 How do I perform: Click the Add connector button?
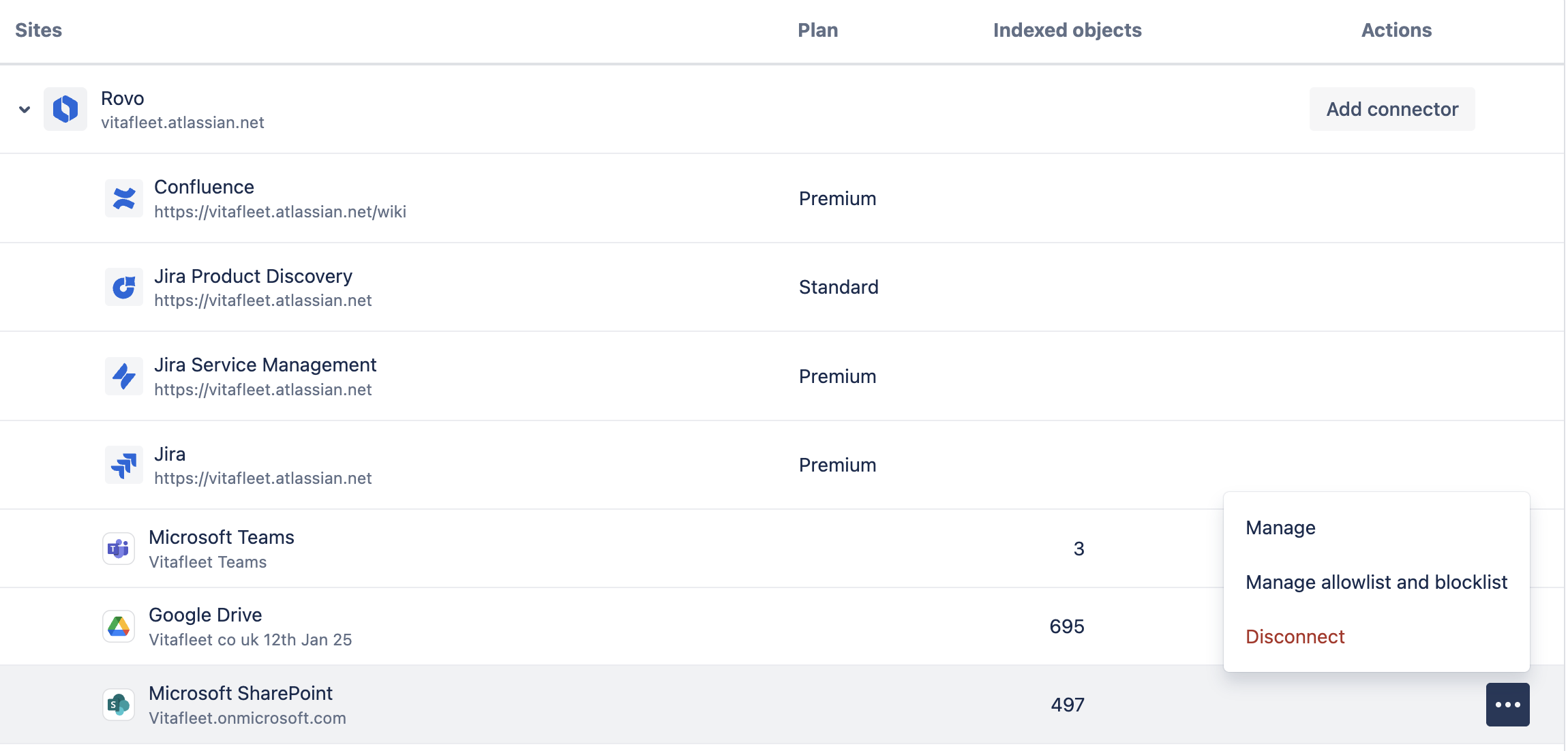coord(1391,108)
